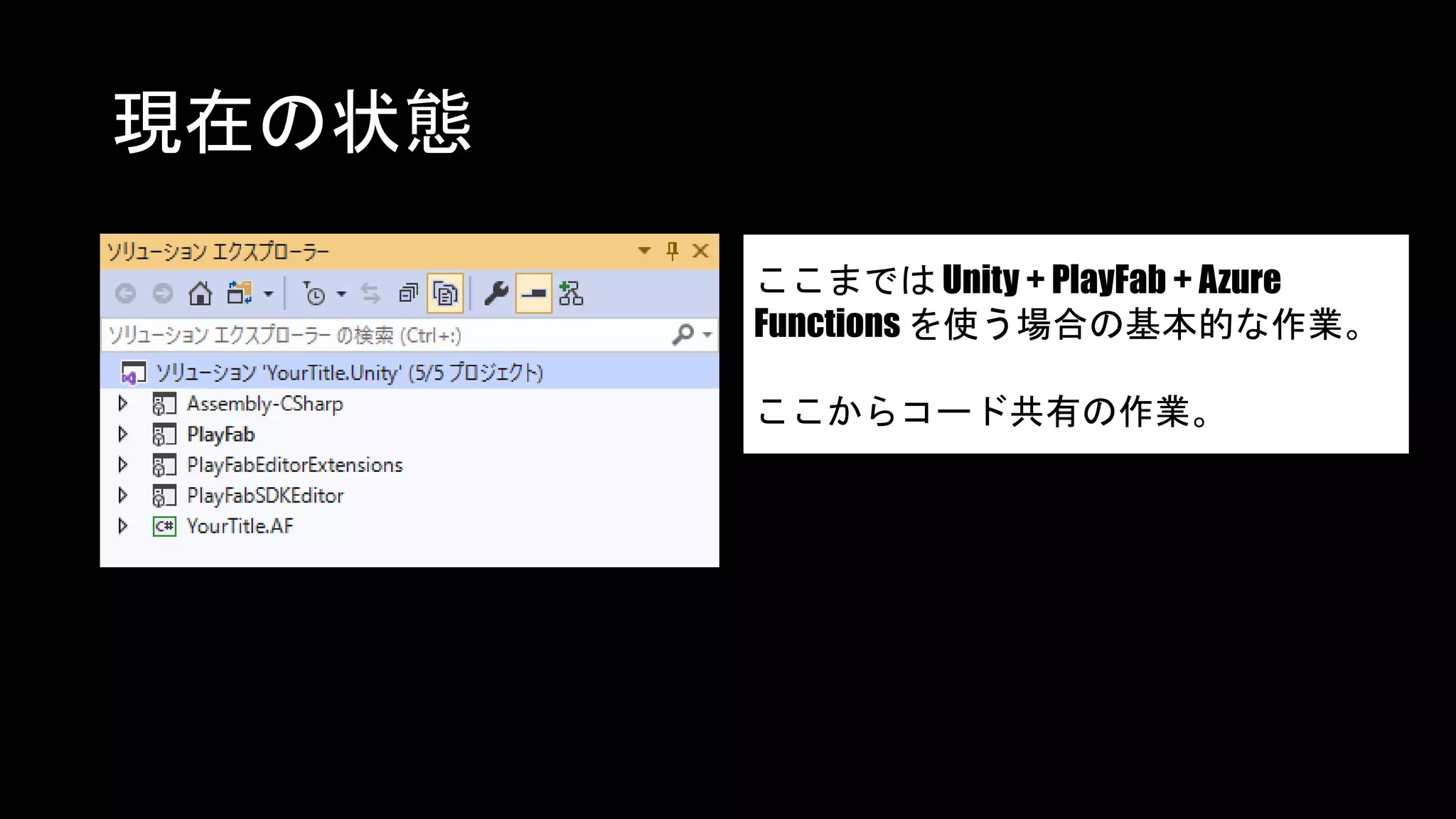Click the View Class Diagram icon
The width and height of the screenshot is (1456, 819).
point(571,293)
